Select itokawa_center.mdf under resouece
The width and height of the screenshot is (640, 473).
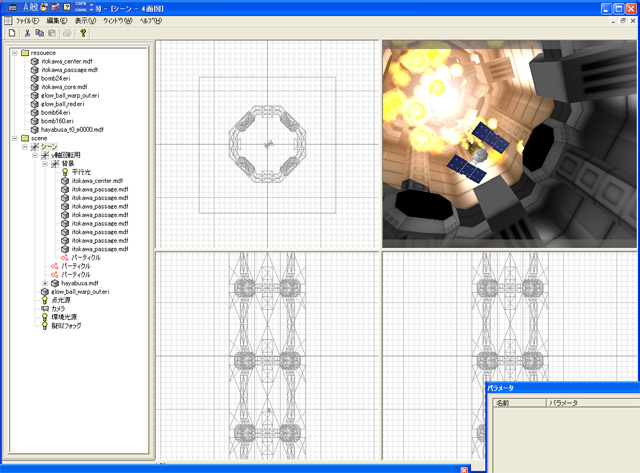(x=67, y=61)
